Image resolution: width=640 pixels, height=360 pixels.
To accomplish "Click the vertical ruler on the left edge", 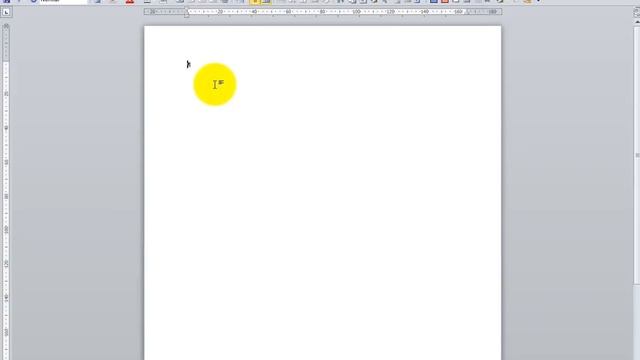I will coord(6,191).
